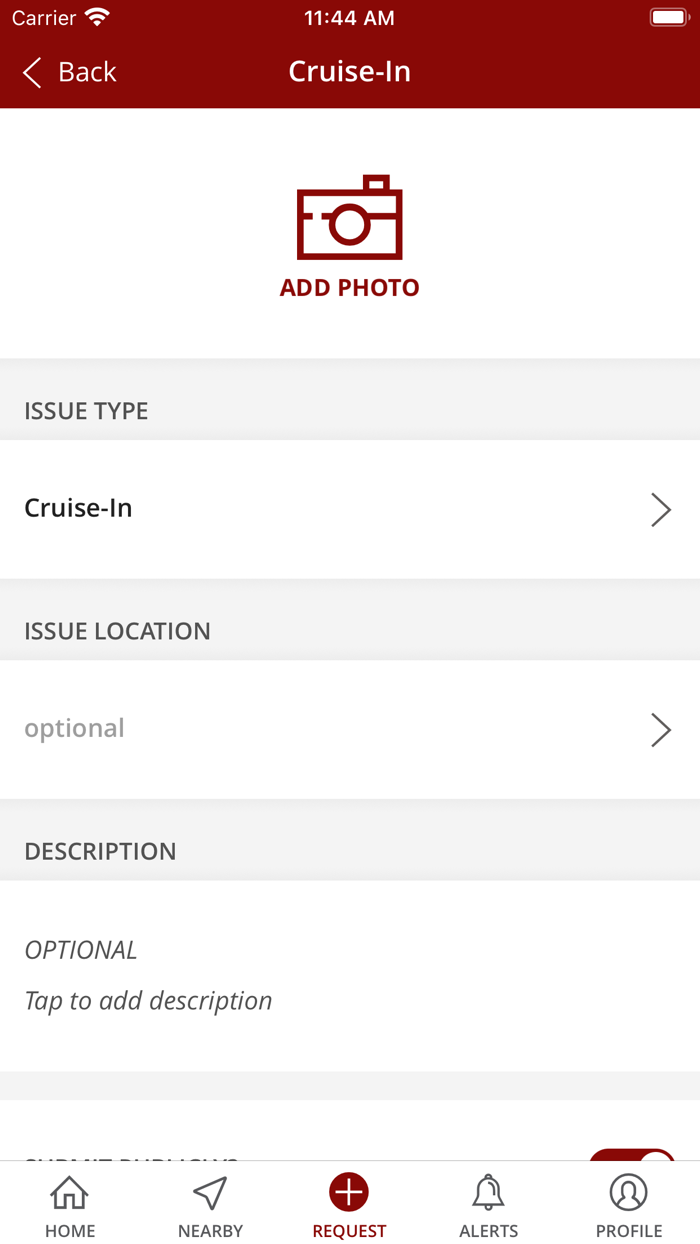
Task: Tap the battery indicator in status bar
Action: click(667, 18)
